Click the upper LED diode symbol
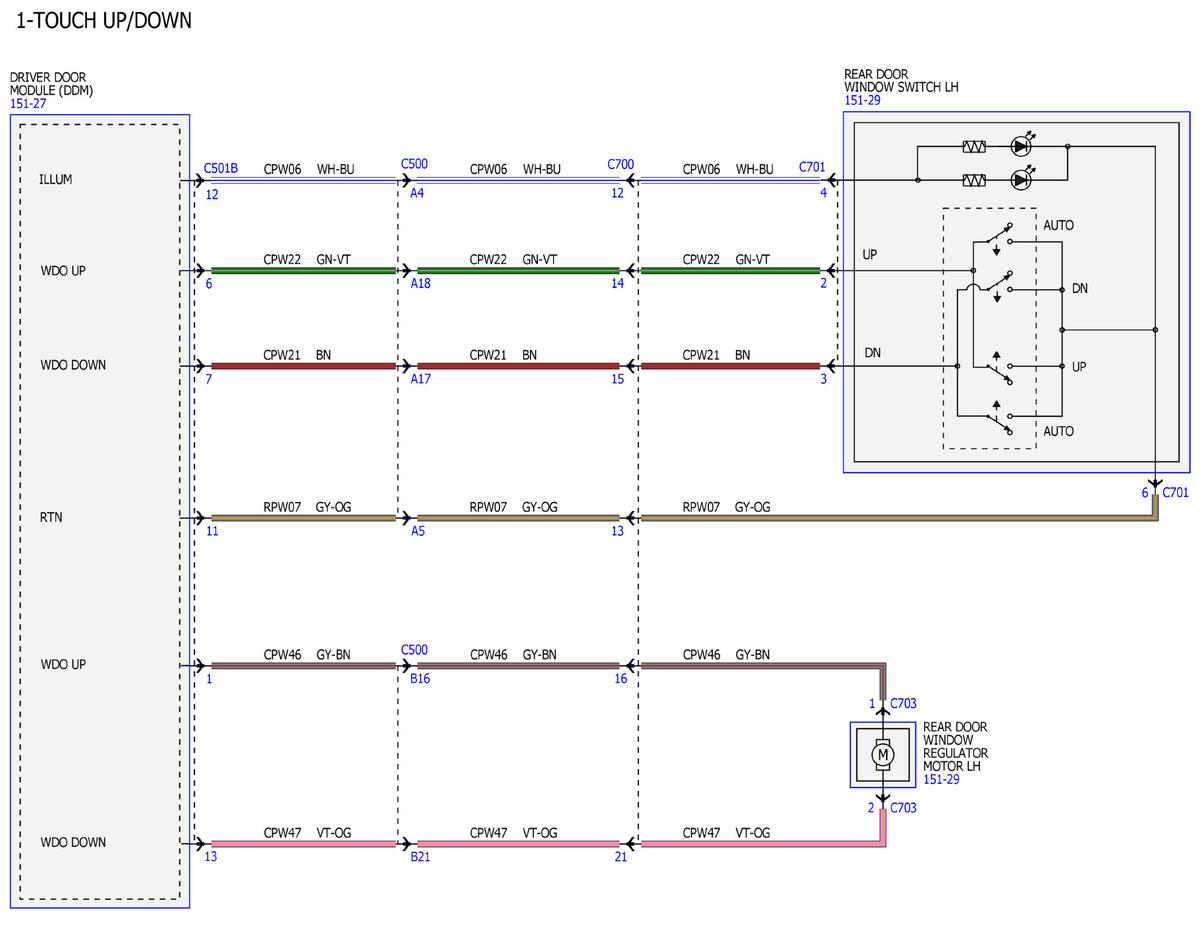1200x927 pixels. (1021, 146)
